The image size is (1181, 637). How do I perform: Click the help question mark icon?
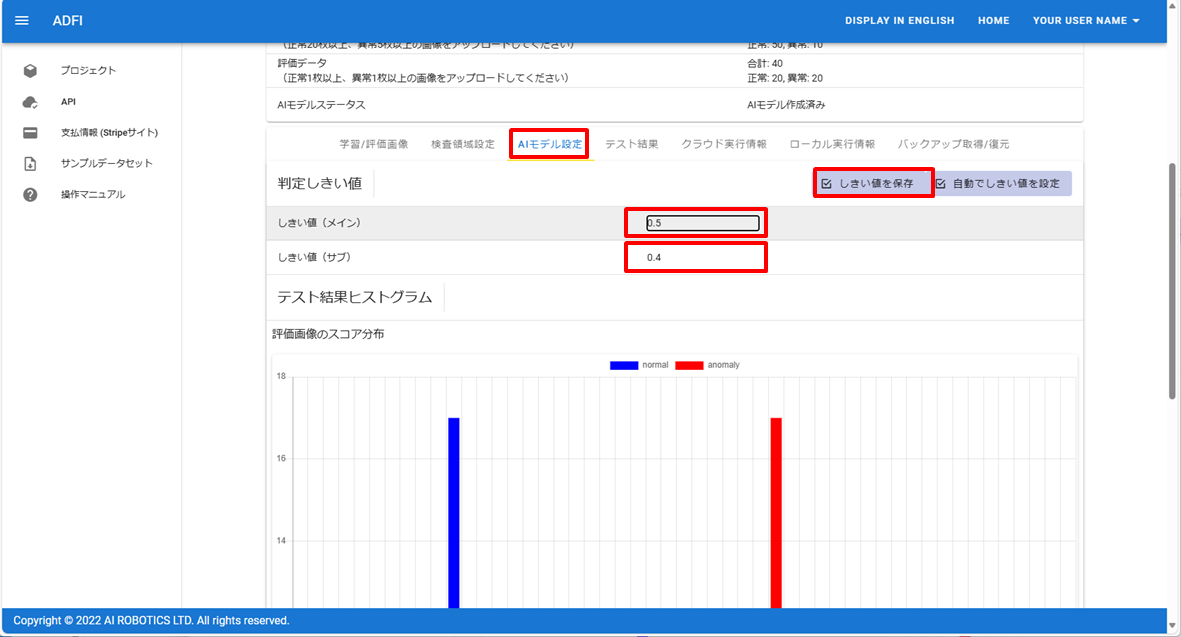coord(30,194)
